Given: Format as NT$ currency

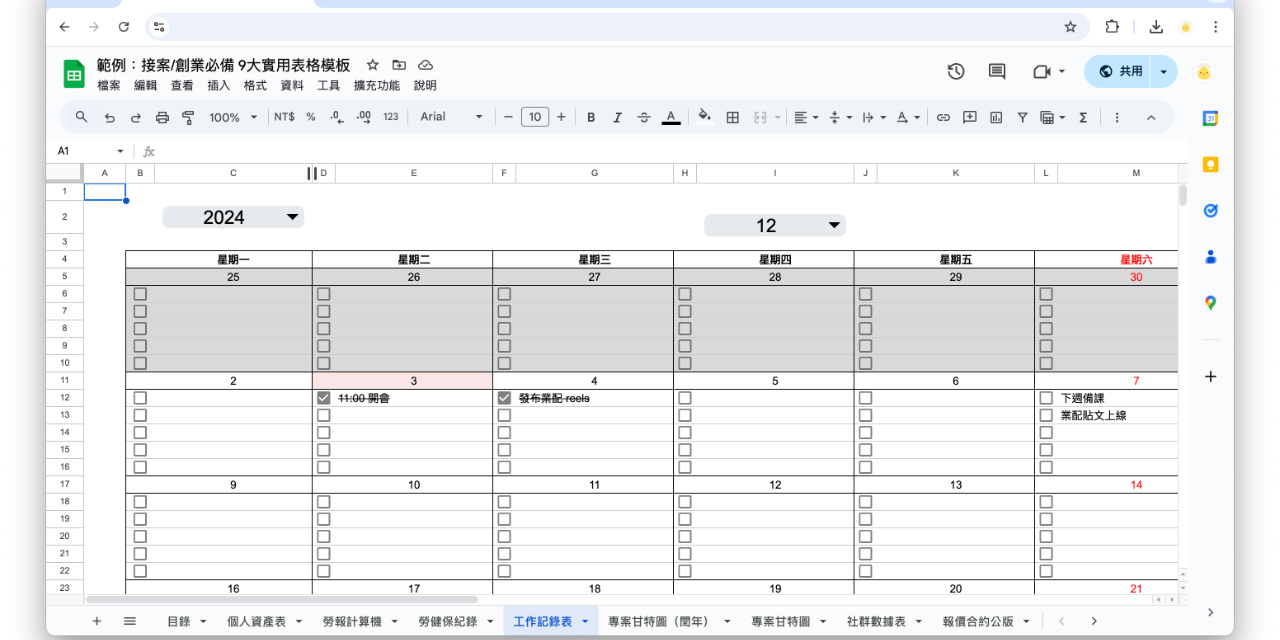Looking at the screenshot, I should point(284,117).
